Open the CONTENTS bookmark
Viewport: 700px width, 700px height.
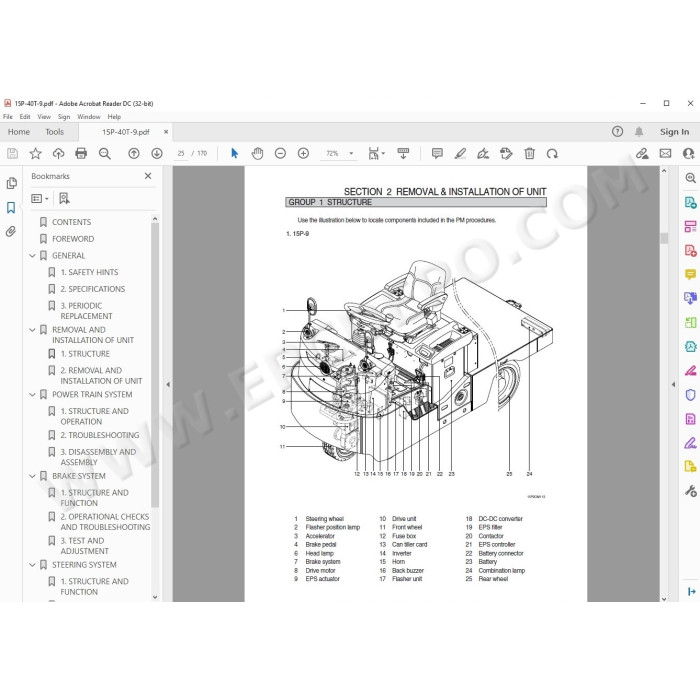[71, 222]
